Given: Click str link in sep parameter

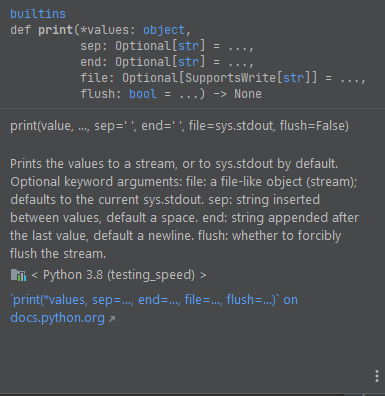Looking at the screenshot, I should 188,46.
